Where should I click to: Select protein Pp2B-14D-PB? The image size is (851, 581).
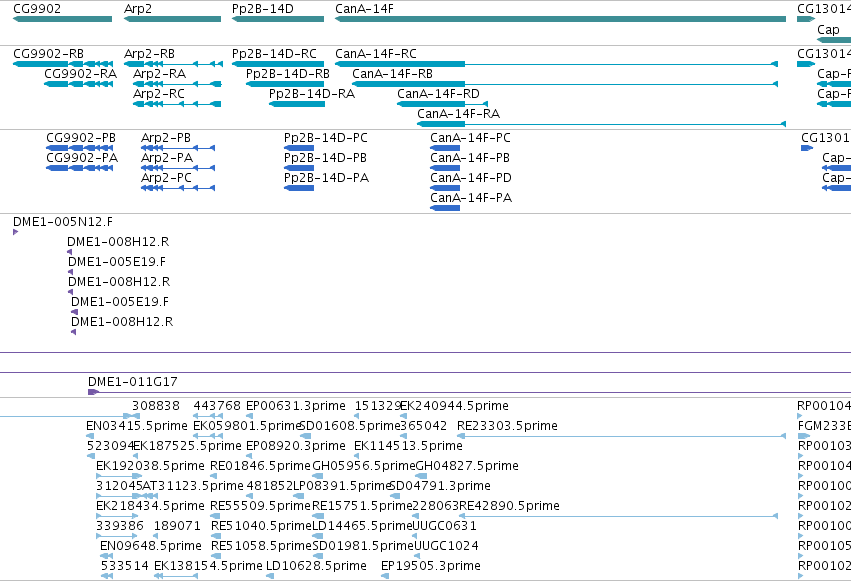(299, 168)
